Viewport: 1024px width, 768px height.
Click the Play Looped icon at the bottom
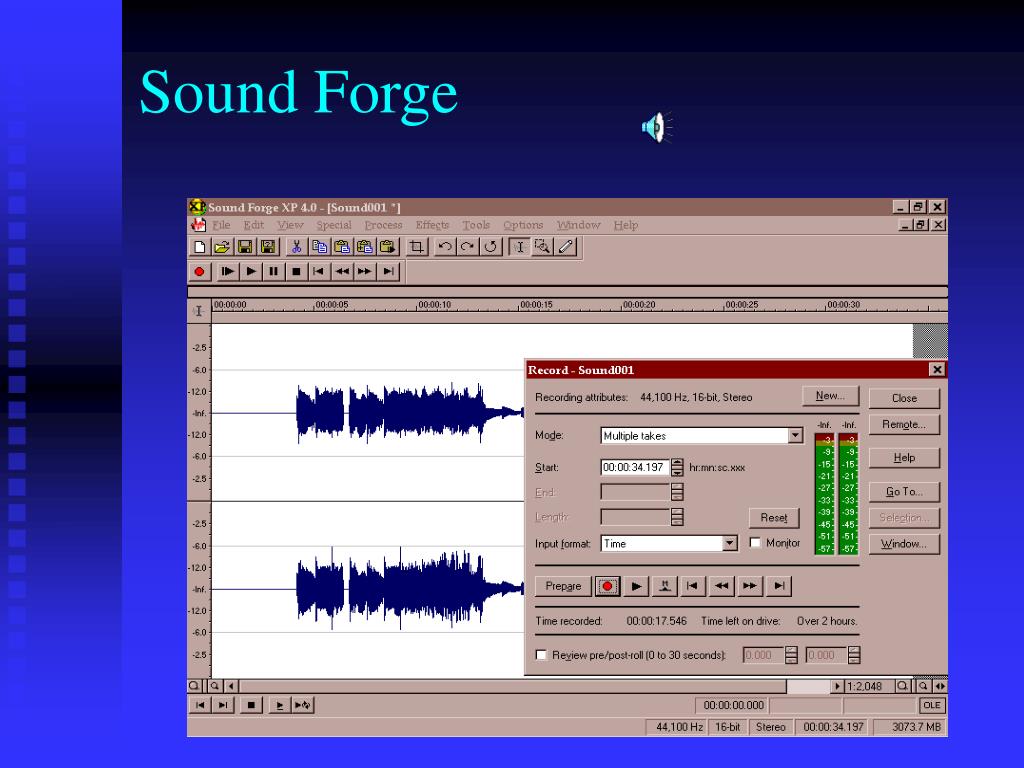[x=303, y=705]
